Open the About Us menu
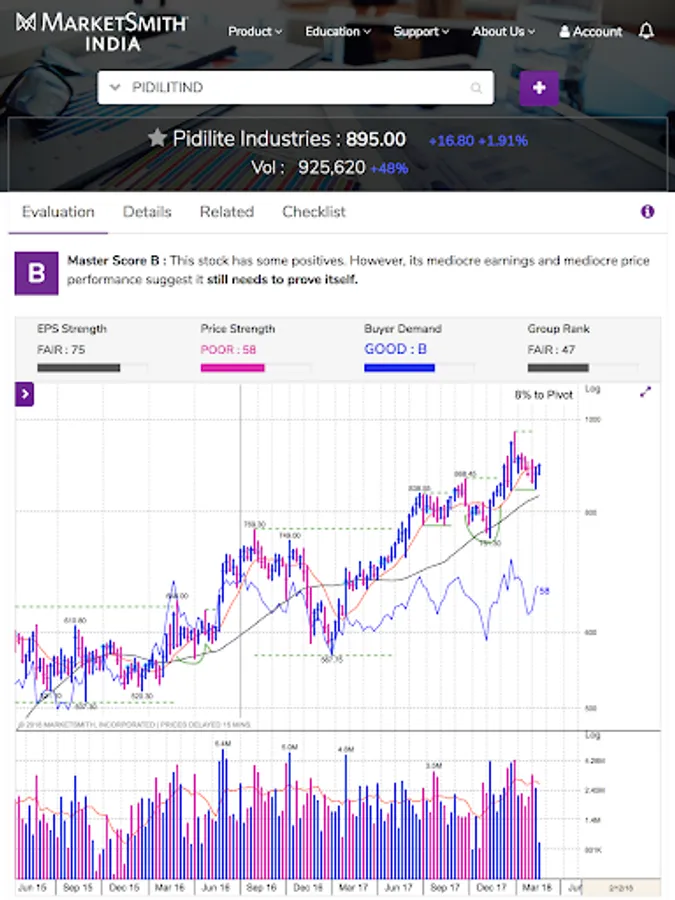The width and height of the screenshot is (675, 900). point(503,31)
